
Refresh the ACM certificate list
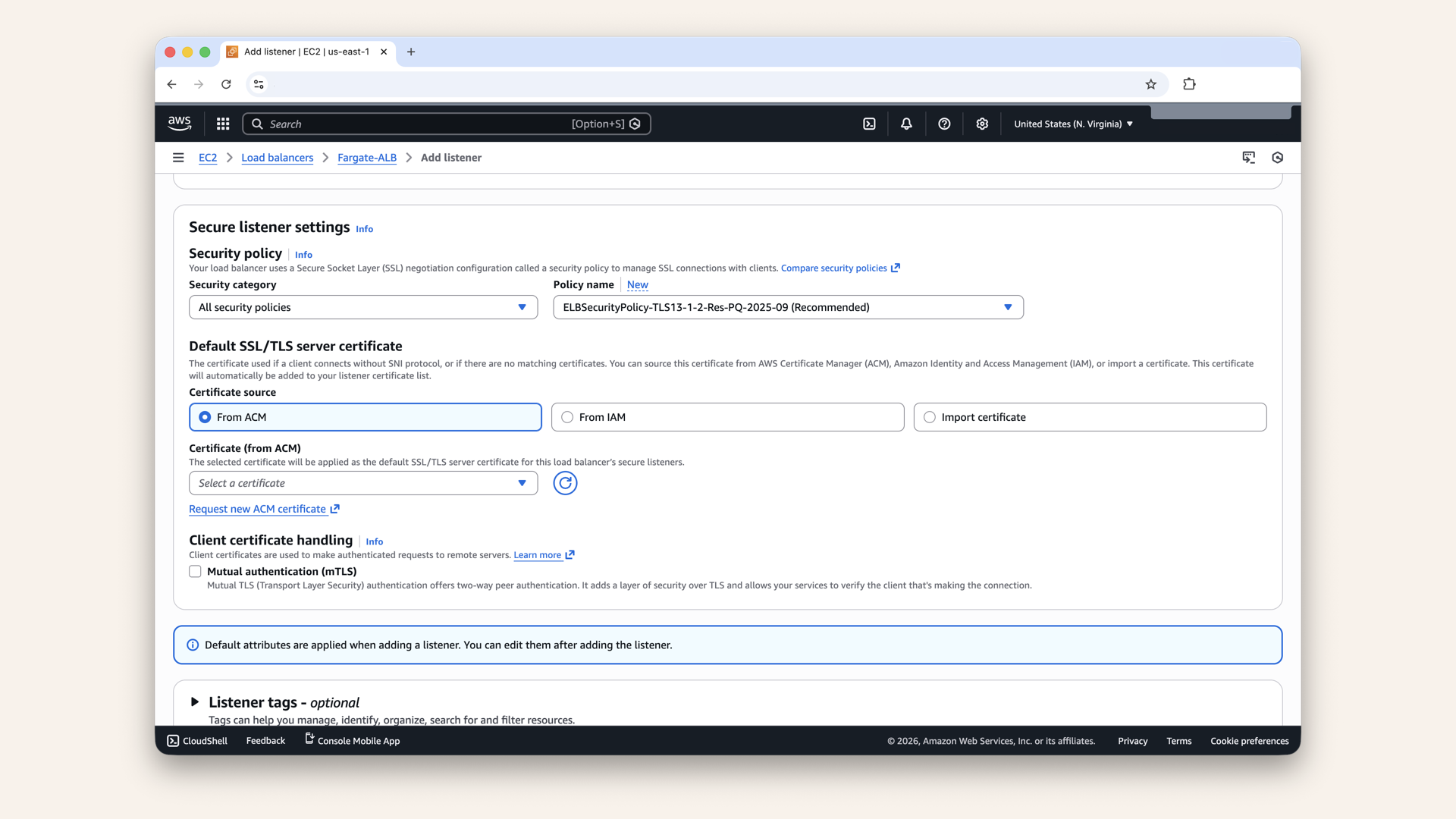pos(565,482)
